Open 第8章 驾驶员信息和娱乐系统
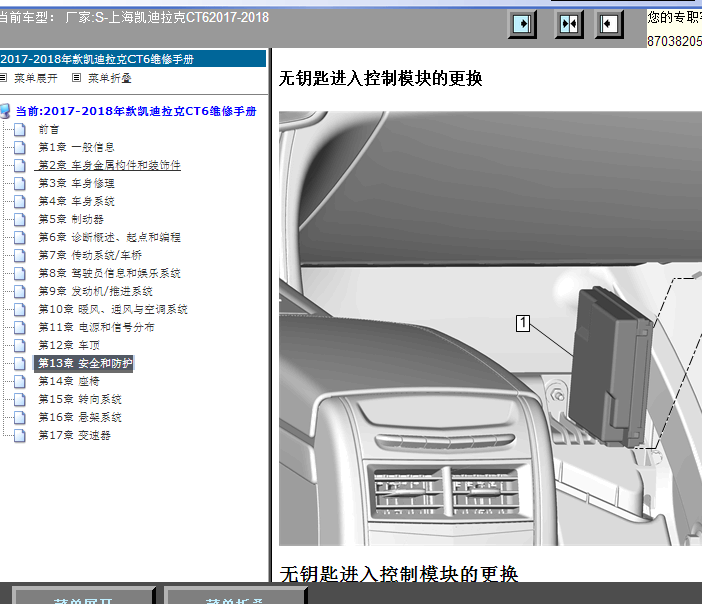 [109, 273]
